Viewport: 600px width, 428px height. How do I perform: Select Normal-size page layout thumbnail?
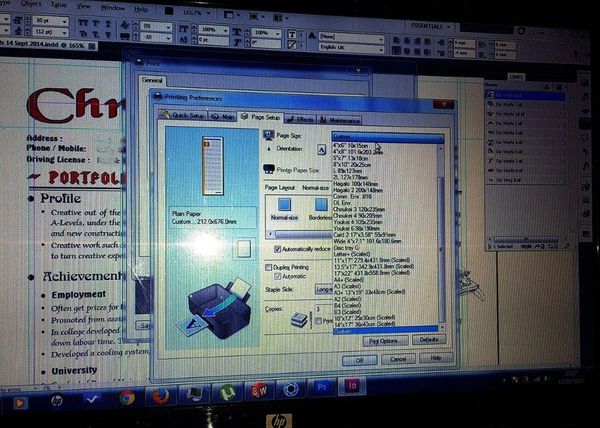[284, 210]
